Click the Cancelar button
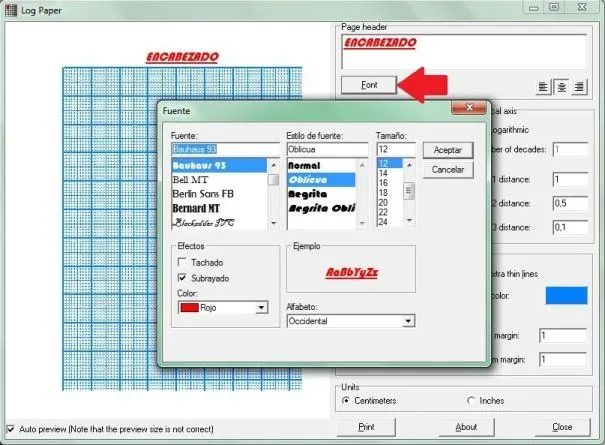This screenshot has height=445, width=605. [446, 170]
